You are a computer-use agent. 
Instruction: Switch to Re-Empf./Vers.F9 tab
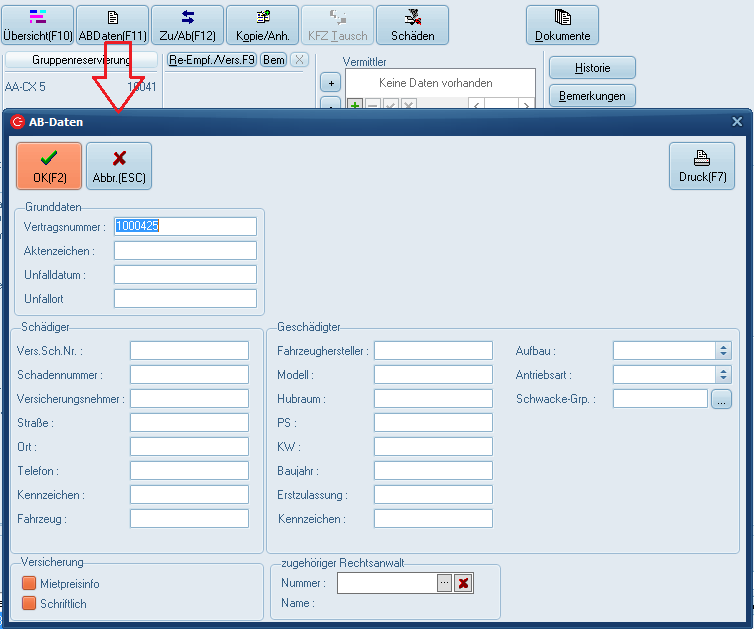[x=211, y=60]
